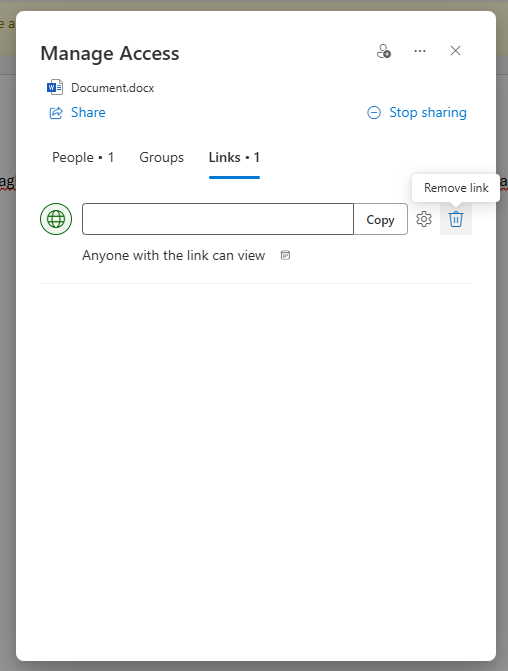Click the Word document file icon
Viewport: 508px width, 671px height.
pos(55,87)
